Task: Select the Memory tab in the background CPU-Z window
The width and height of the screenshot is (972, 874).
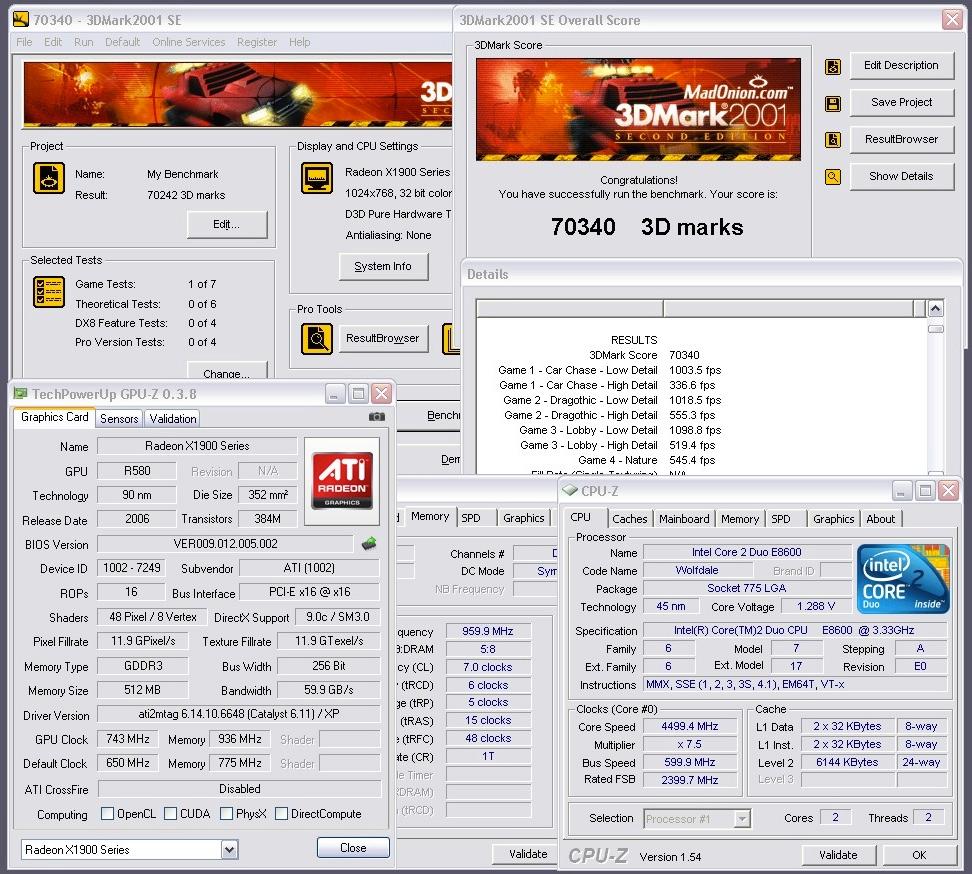Action: pyautogui.click(x=430, y=516)
